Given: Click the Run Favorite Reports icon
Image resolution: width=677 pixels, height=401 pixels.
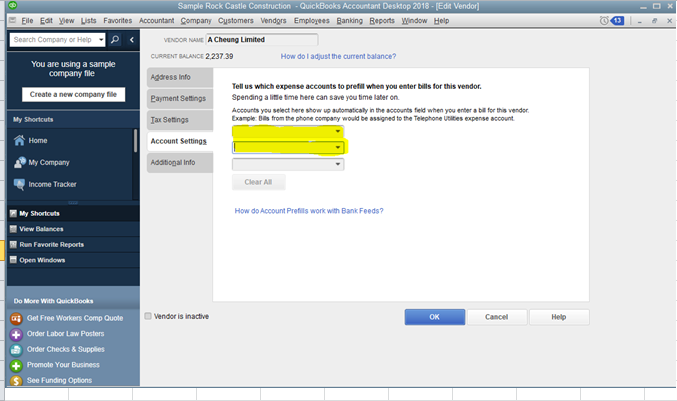Looking at the screenshot, I should pos(13,244).
